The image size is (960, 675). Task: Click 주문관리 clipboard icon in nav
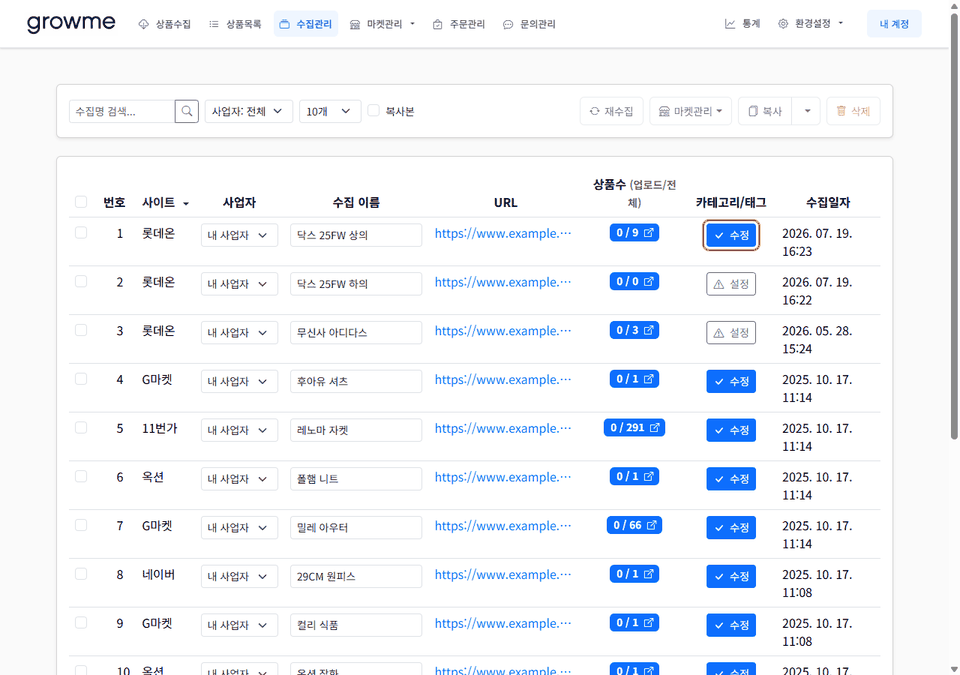point(437,25)
